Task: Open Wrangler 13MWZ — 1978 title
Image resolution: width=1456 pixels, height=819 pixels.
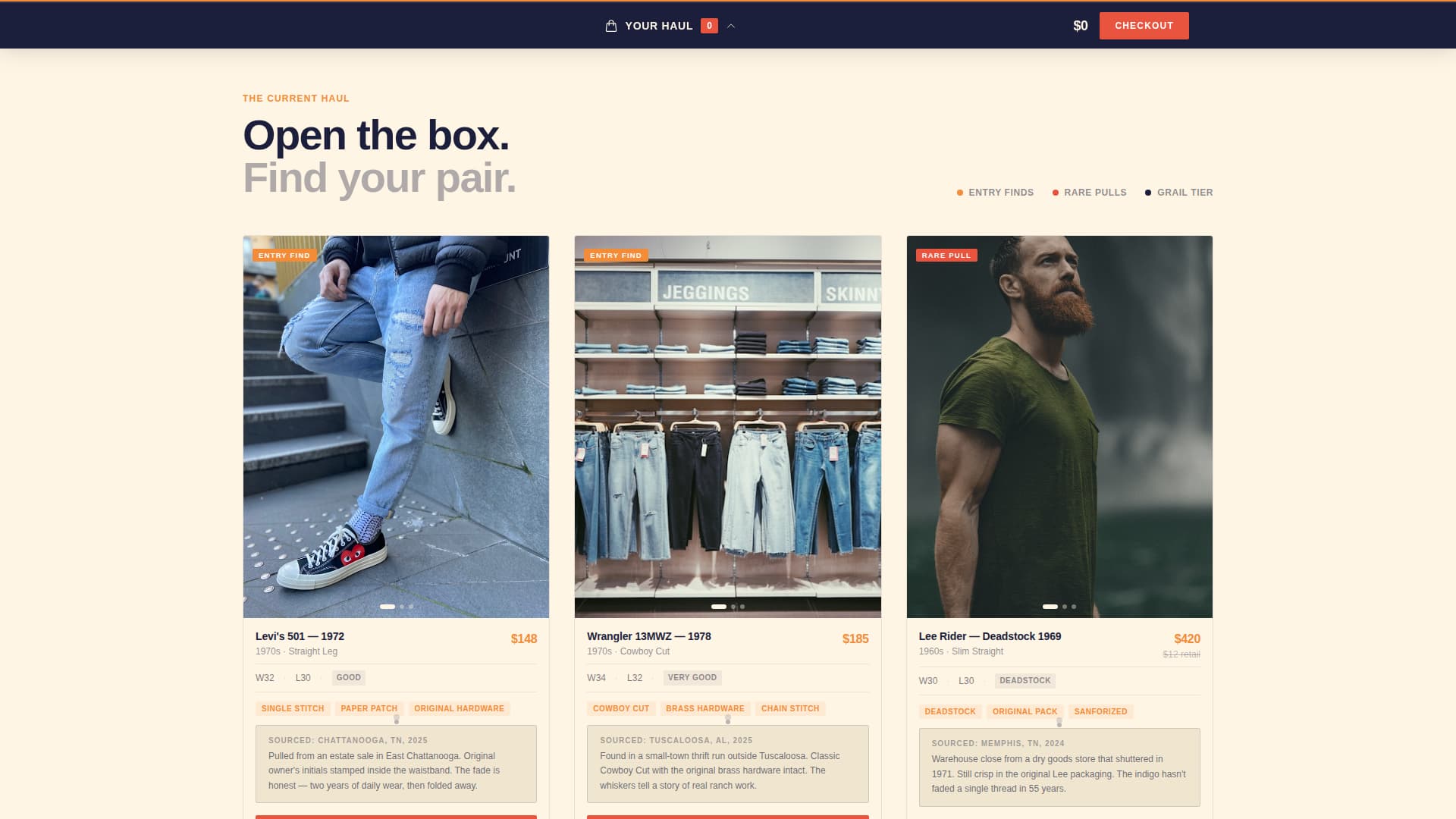Action: pos(649,636)
